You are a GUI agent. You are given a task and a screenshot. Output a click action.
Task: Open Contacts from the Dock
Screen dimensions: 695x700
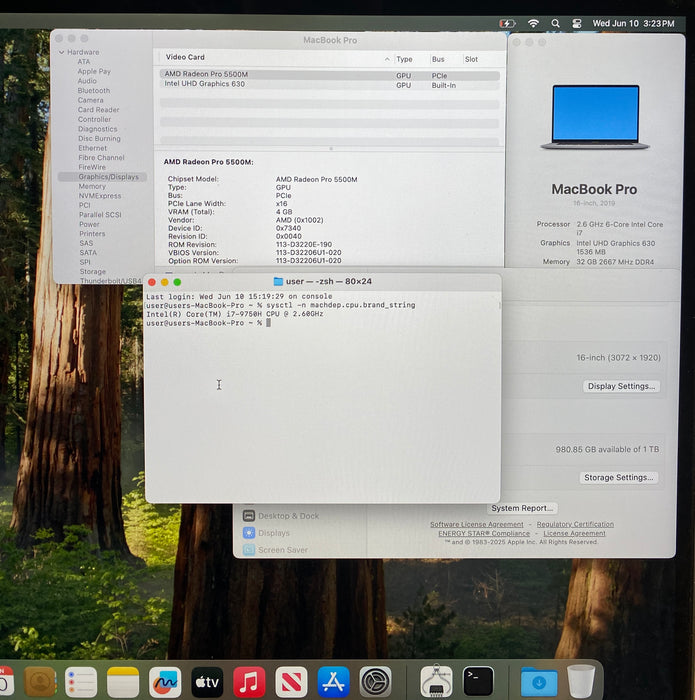coord(40,682)
